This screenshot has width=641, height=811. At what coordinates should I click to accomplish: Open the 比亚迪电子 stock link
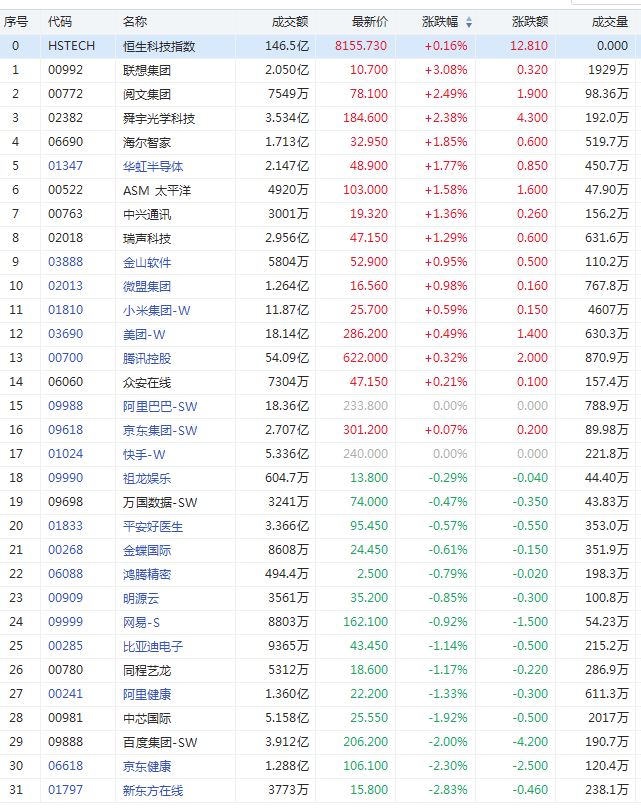pos(153,645)
